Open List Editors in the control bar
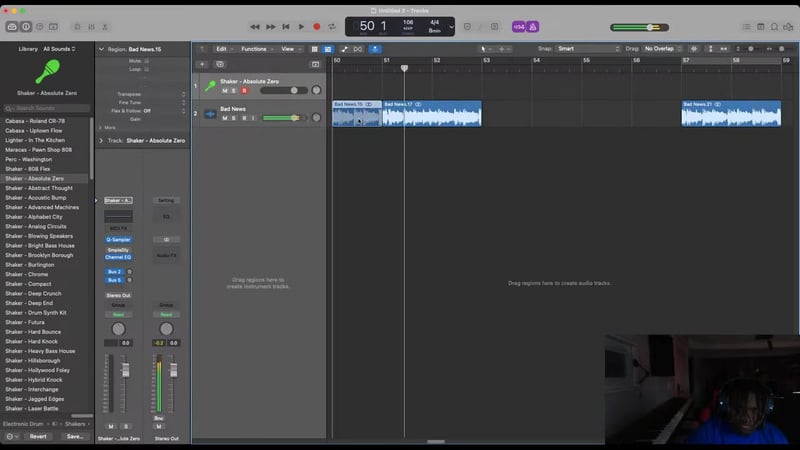800x450 pixels. pyautogui.click(x=746, y=27)
